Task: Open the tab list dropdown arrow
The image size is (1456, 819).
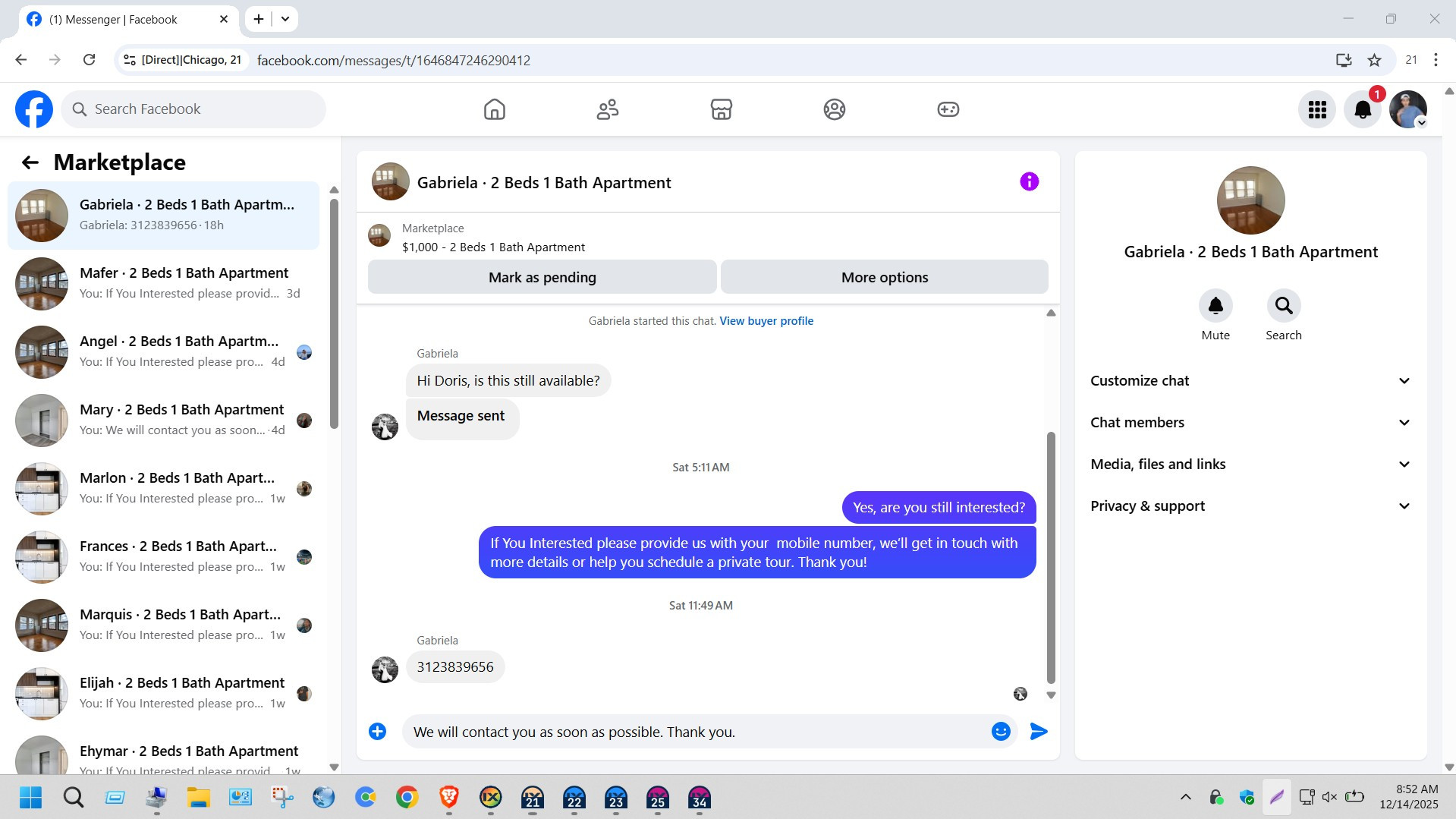Action: pyautogui.click(x=285, y=19)
